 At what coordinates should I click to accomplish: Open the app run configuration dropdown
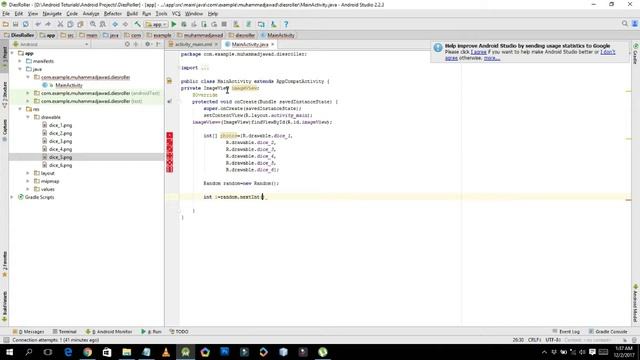[156, 24]
